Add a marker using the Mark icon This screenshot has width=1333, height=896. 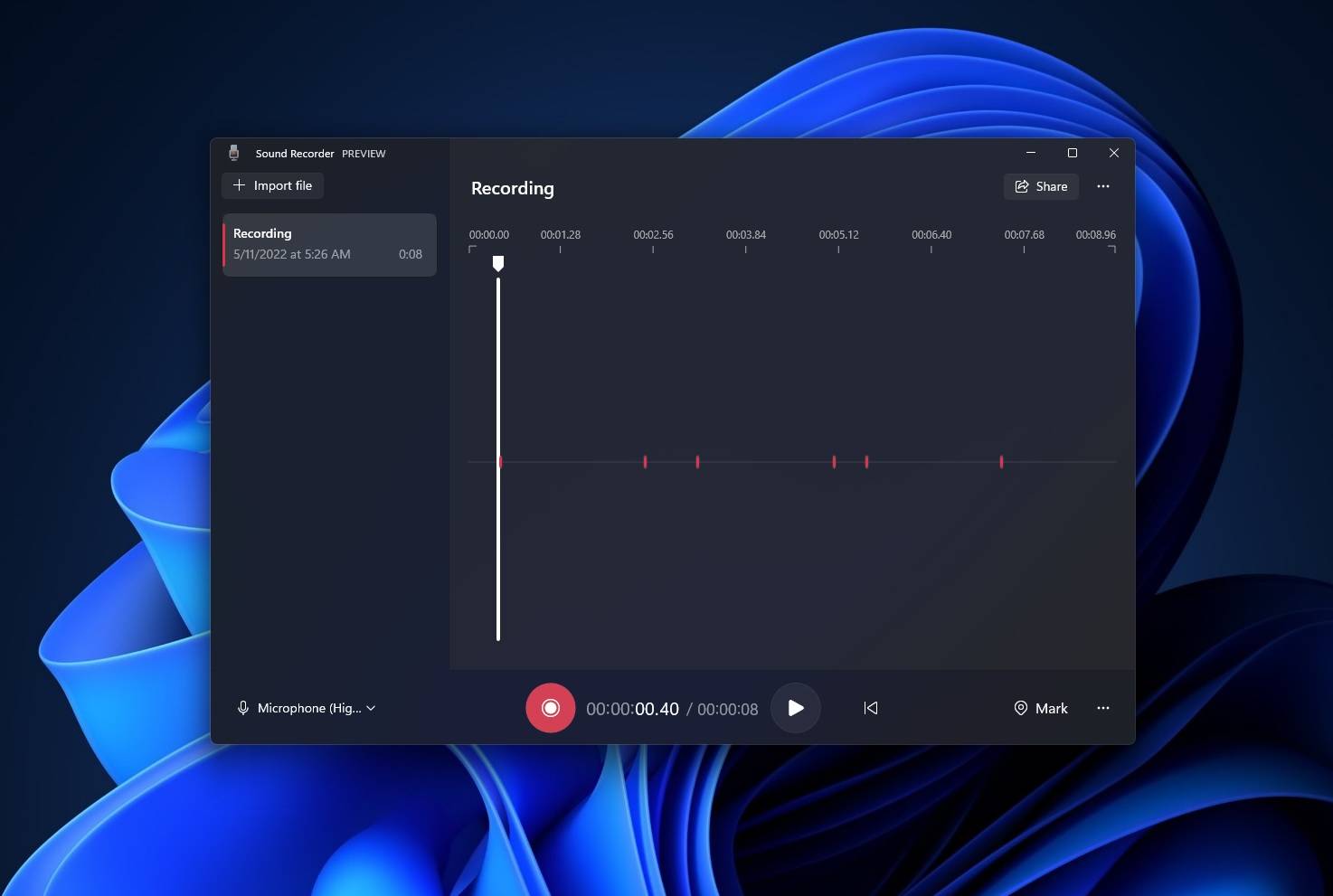point(1021,708)
